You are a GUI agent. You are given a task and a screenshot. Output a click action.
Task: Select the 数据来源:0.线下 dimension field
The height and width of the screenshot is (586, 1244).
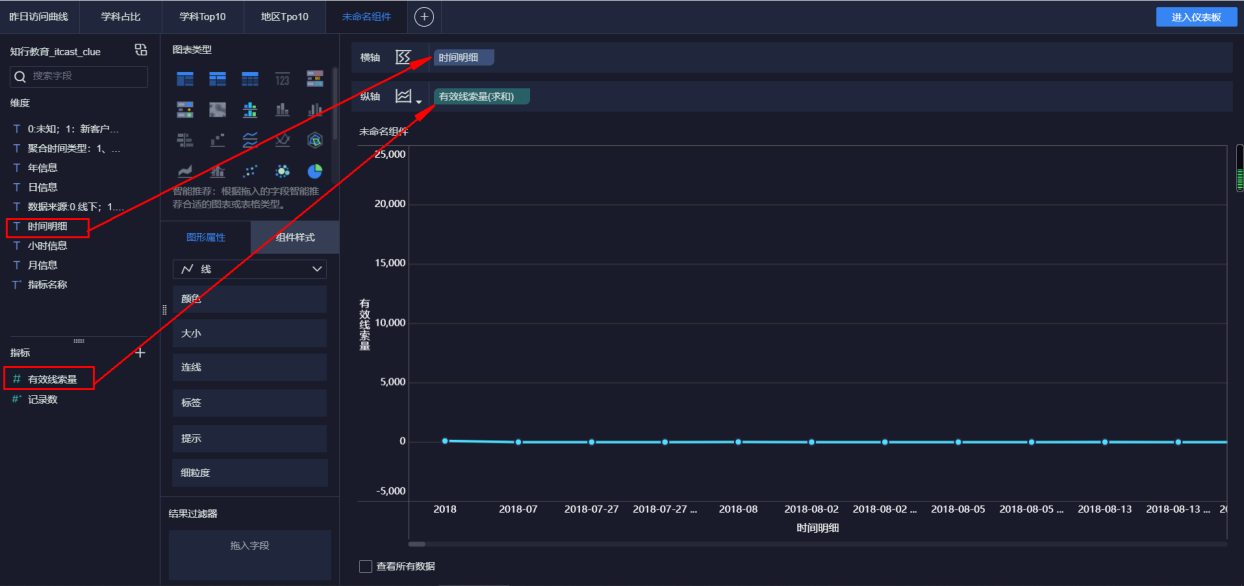pyautogui.click(x=75, y=207)
